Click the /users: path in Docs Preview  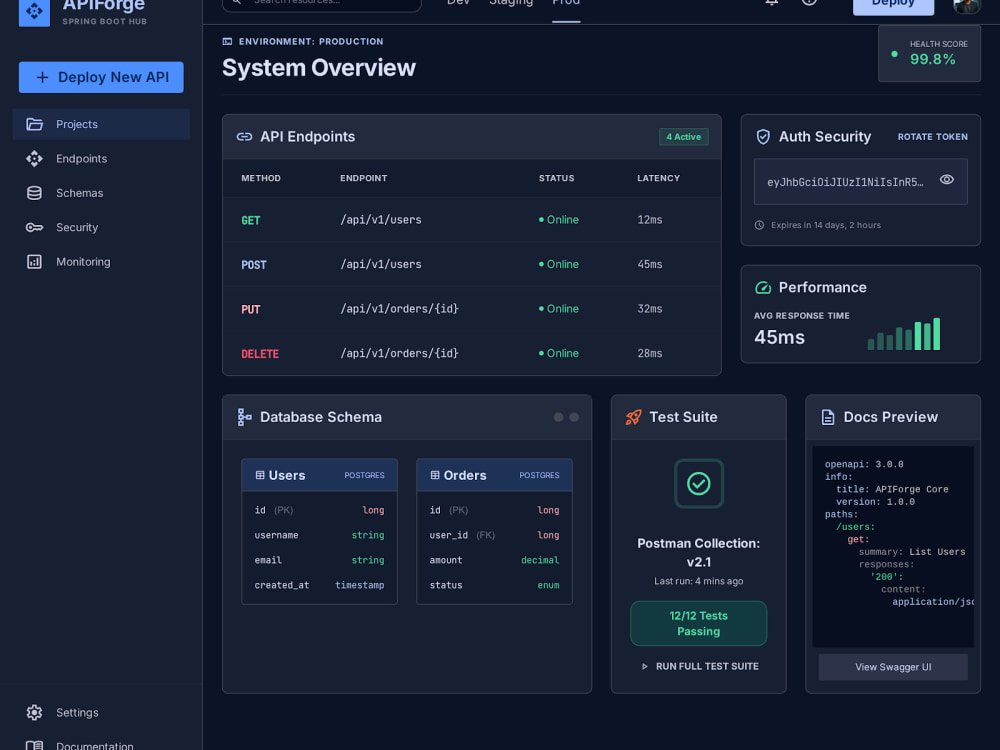[855, 527]
